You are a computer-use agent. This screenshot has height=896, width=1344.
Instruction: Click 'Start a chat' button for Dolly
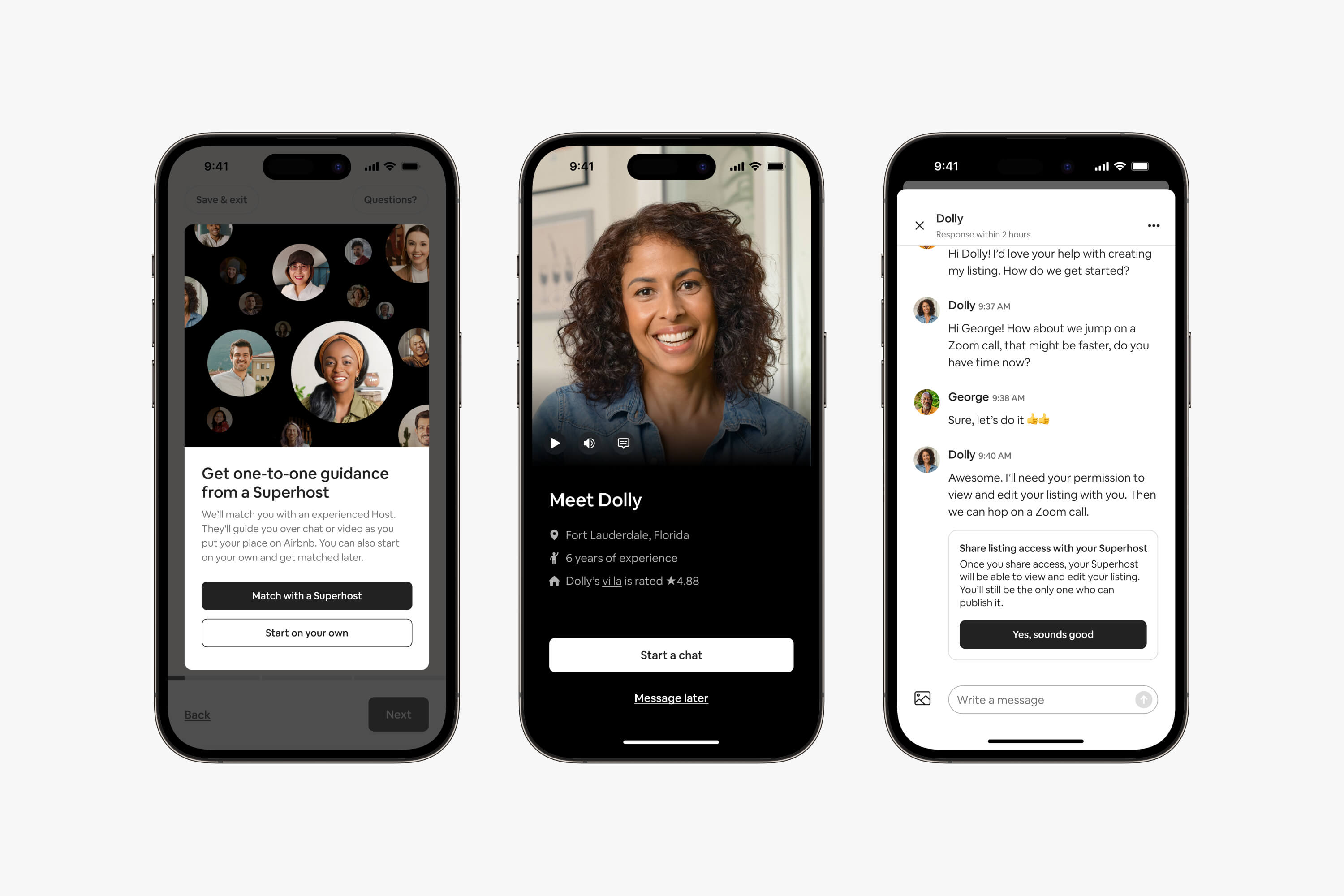click(x=672, y=654)
